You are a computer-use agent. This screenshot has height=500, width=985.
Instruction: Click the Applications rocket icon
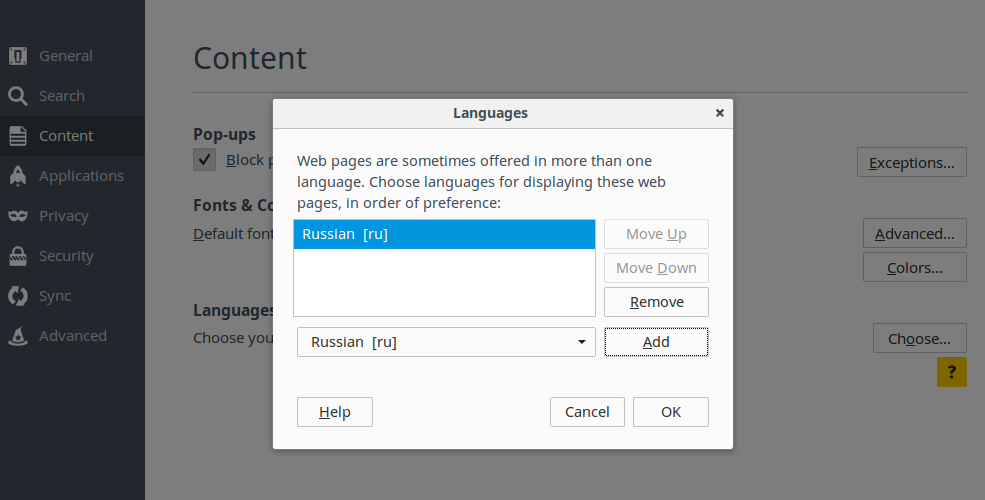[x=18, y=176]
